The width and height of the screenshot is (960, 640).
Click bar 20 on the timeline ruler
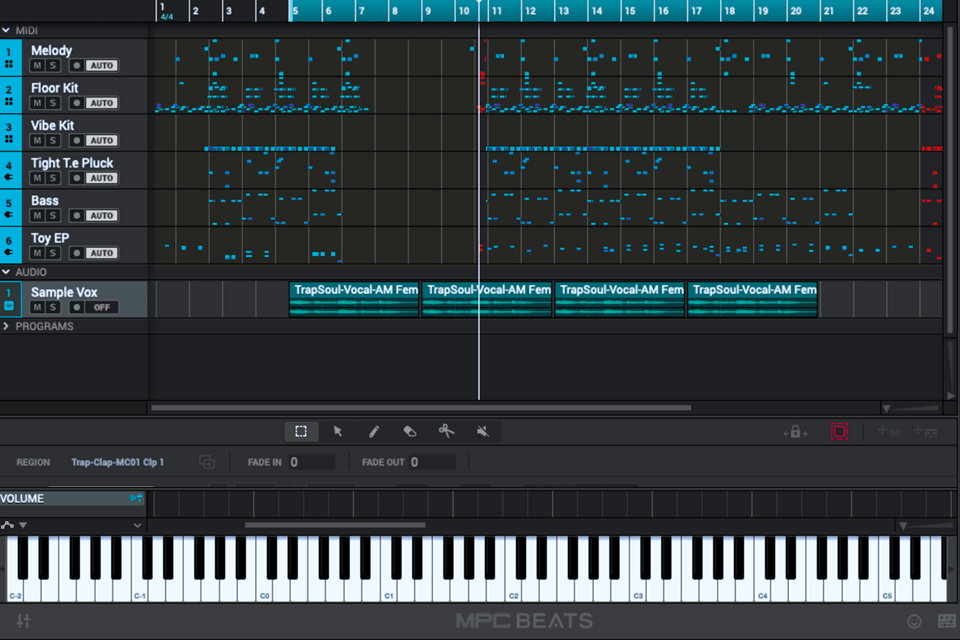point(796,11)
